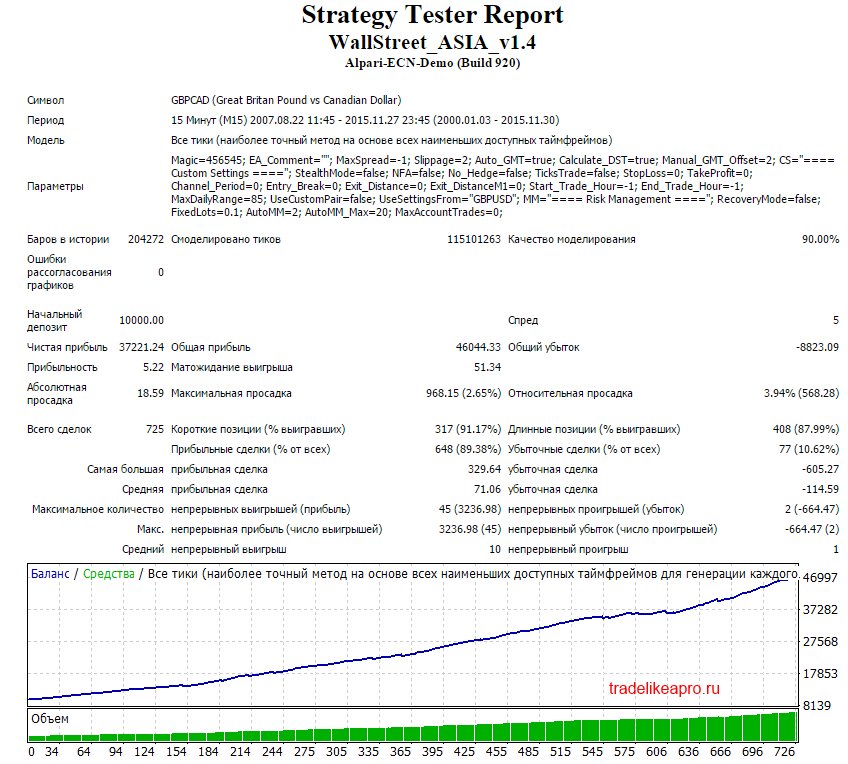Screen dimensions: 848x764
Task: Click chart axis value 46997
Action: (820, 577)
